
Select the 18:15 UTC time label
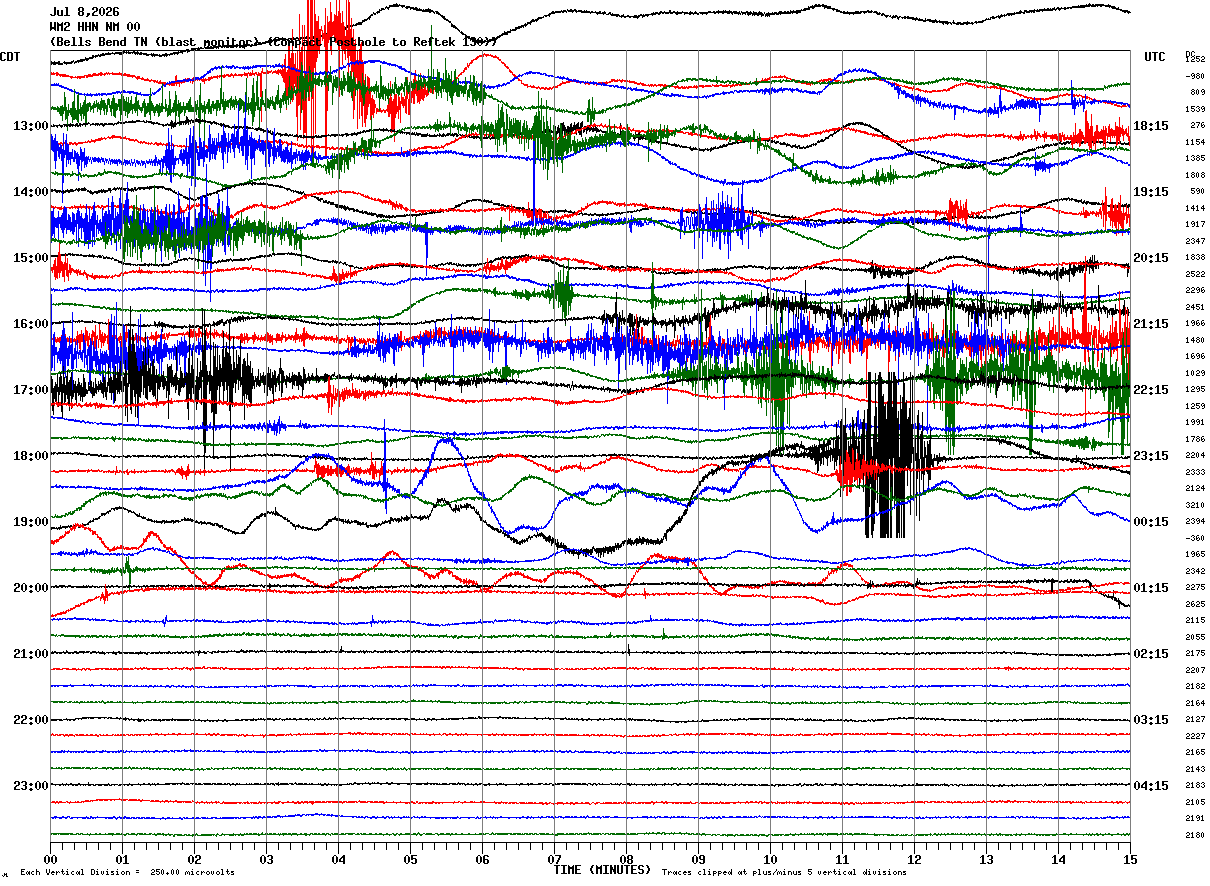point(1150,126)
